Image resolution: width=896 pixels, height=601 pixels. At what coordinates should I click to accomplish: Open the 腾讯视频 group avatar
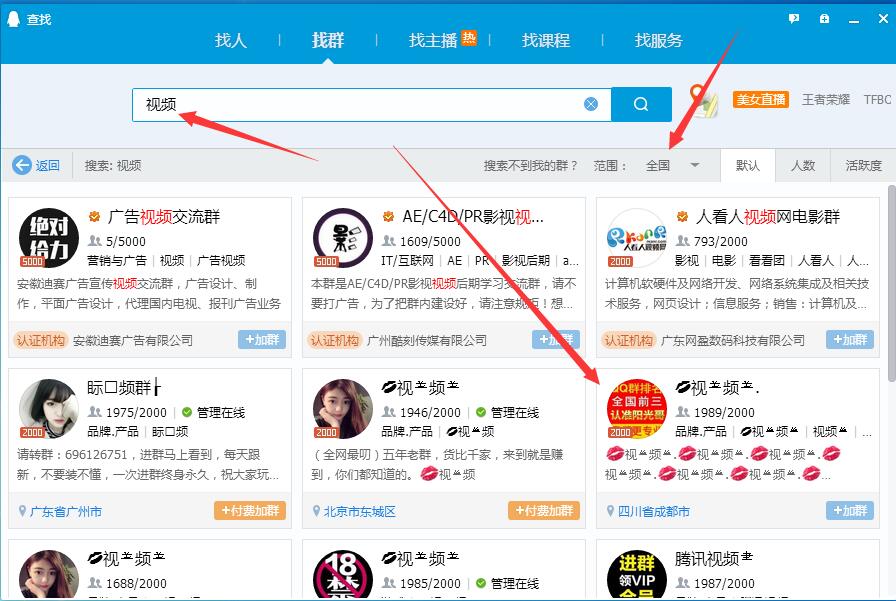click(636, 574)
